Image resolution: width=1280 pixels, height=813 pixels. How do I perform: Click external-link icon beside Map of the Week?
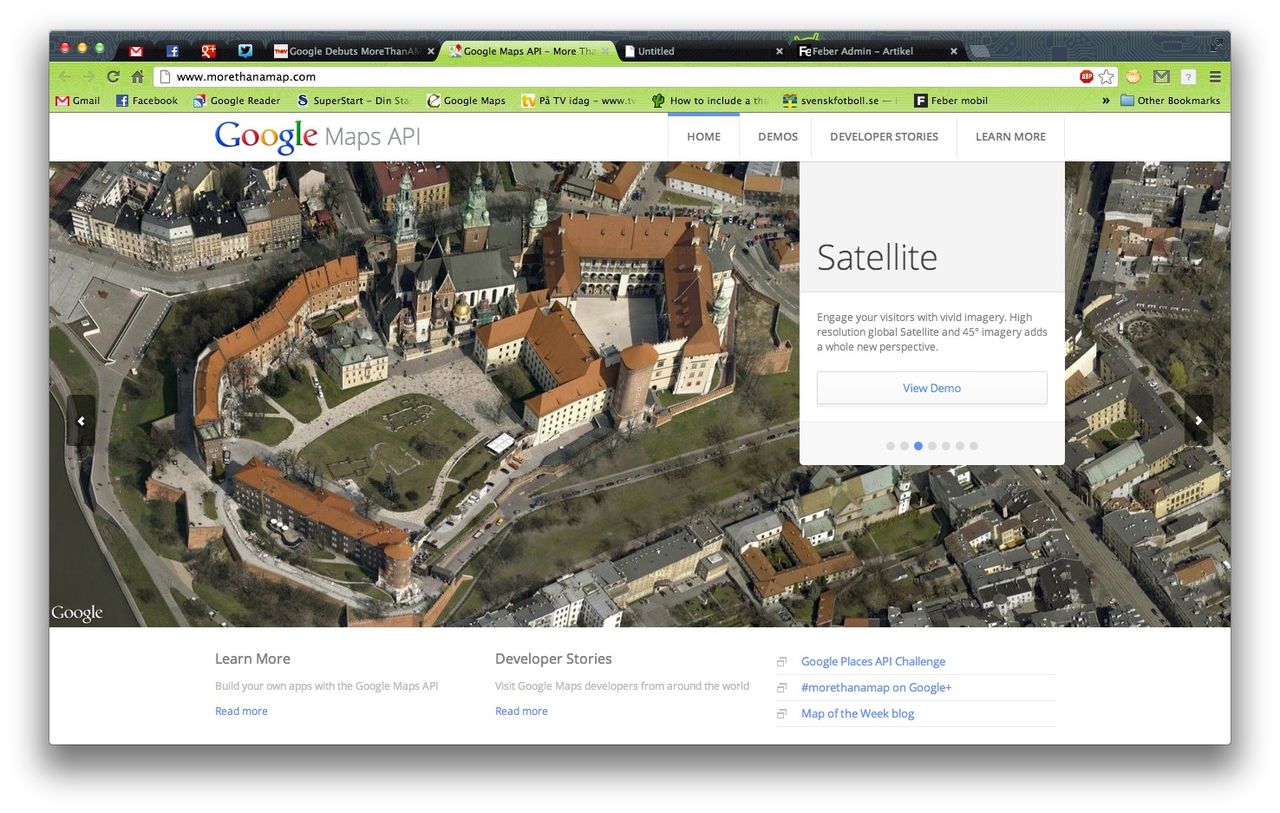pos(782,713)
